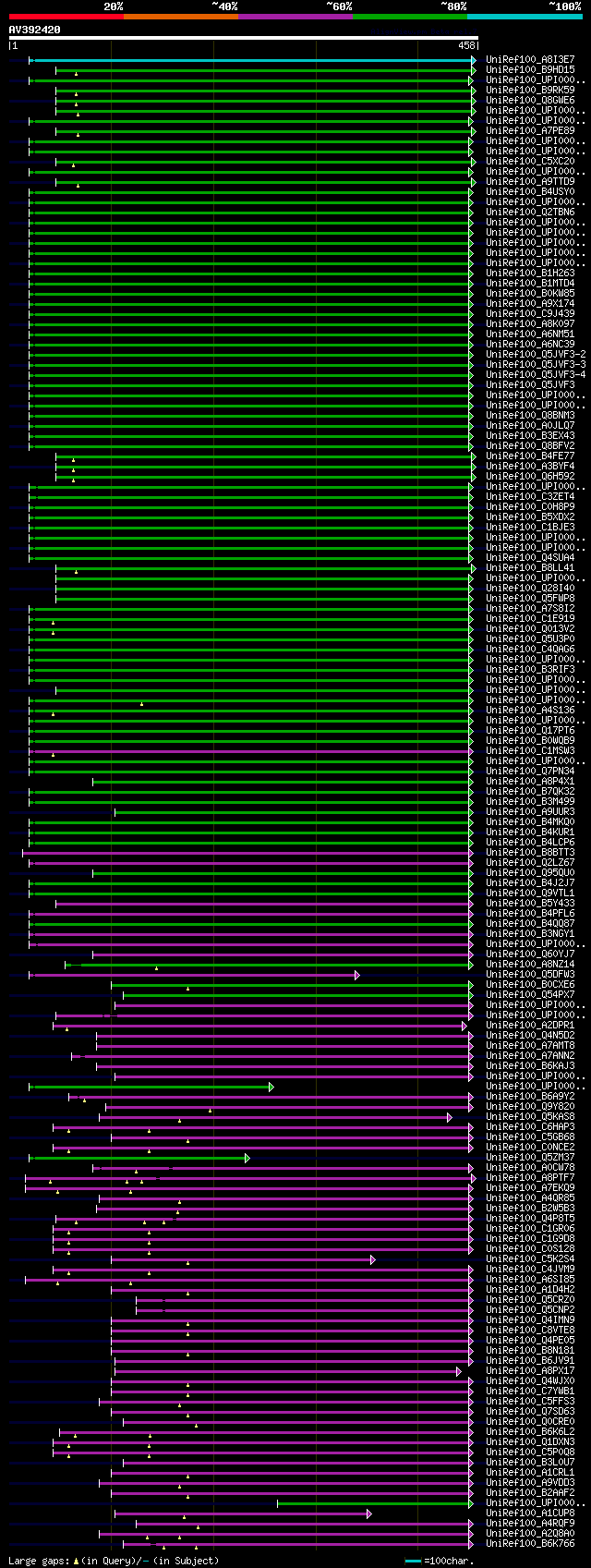Open hit UniRef100_B9RK59
591x1568 pixels.
coord(530,90)
